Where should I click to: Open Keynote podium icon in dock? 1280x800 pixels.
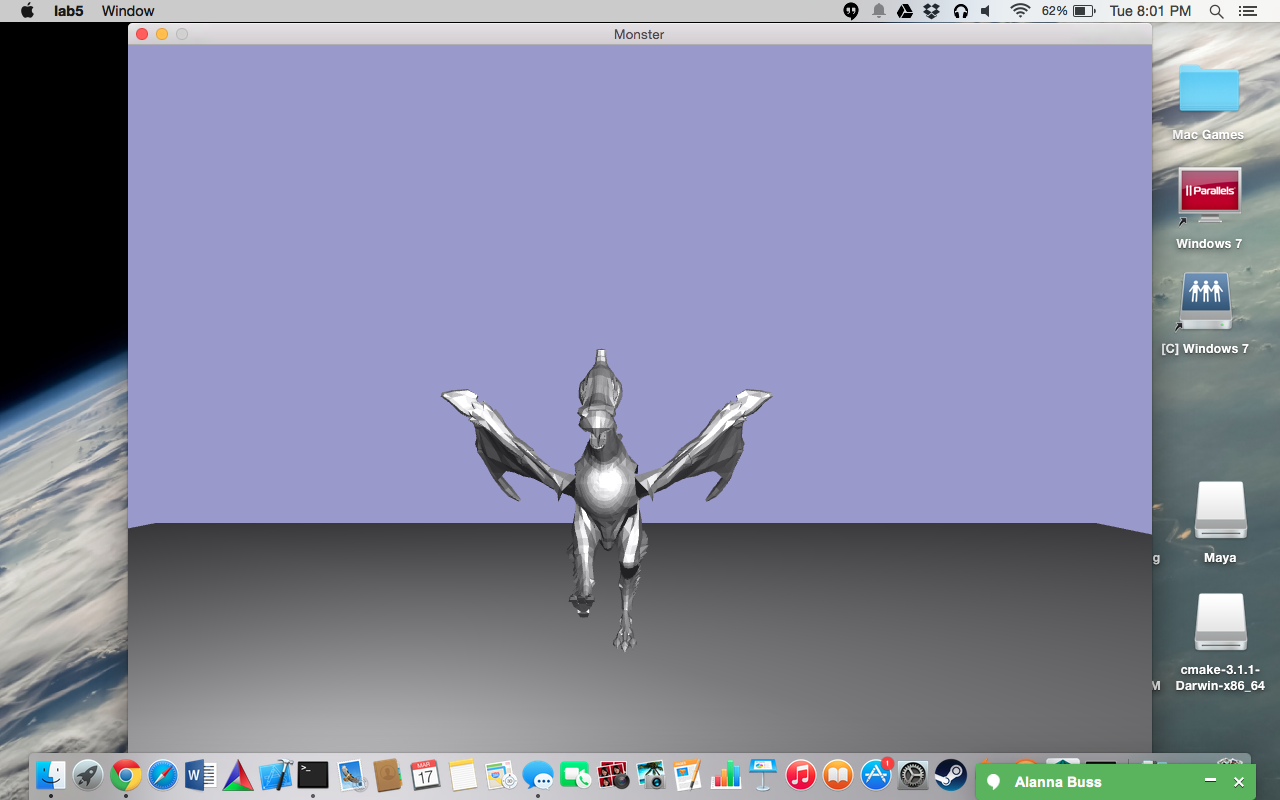point(763,775)
